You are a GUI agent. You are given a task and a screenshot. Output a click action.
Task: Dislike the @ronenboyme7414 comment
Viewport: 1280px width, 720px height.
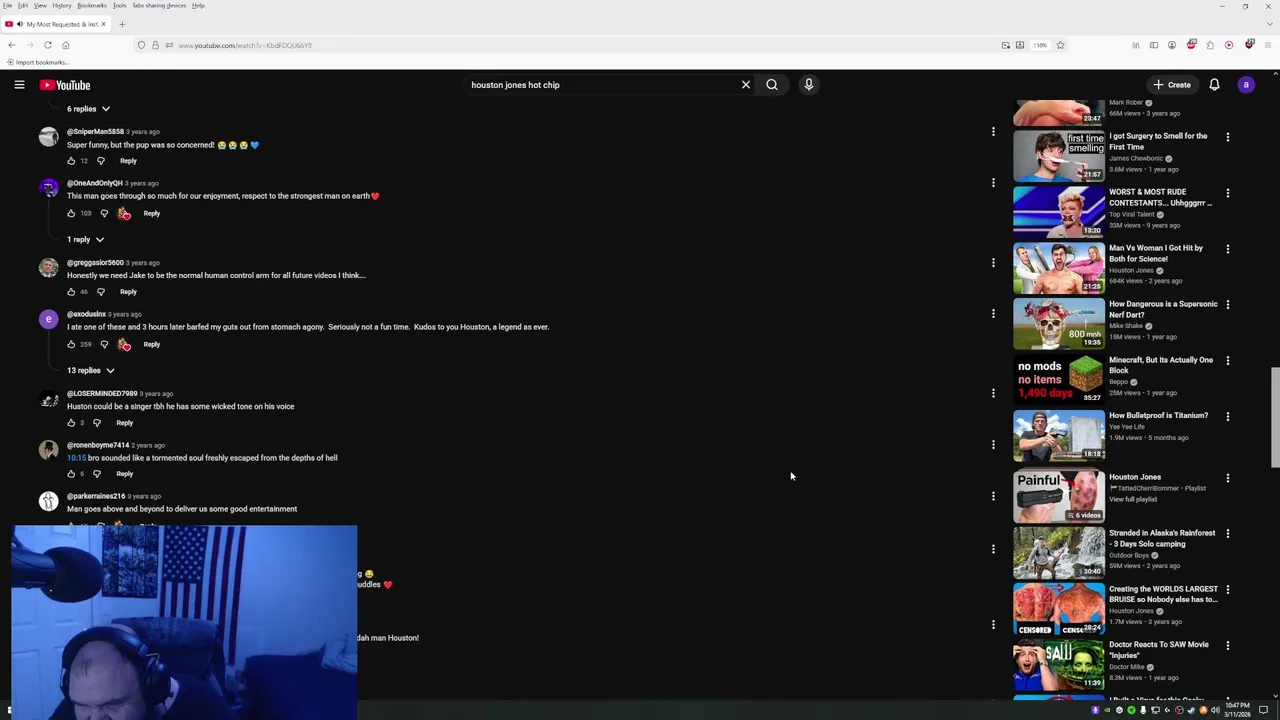[97, 474]
